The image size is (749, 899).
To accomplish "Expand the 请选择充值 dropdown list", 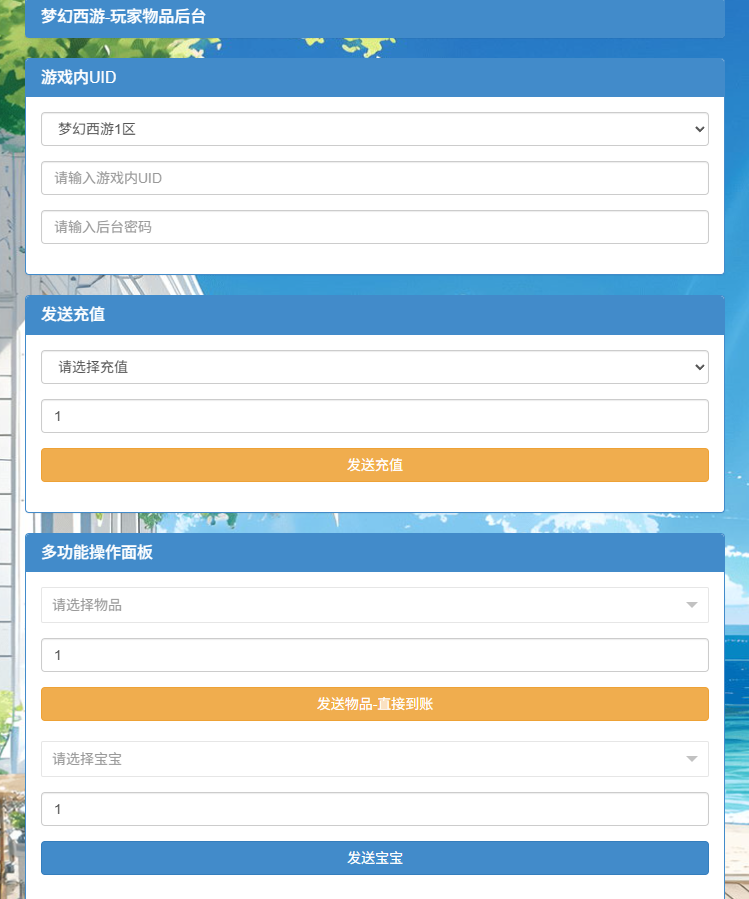I will [374, 367].
